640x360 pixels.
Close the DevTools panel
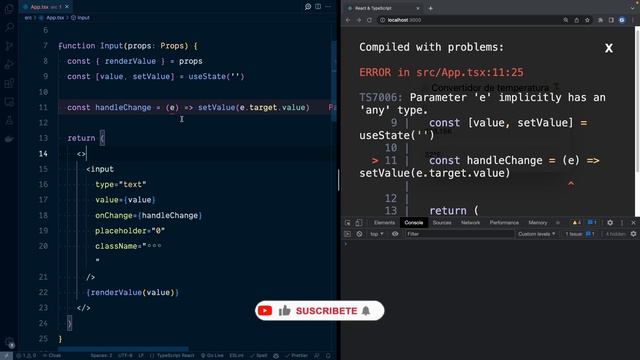[x=633, y=223]
